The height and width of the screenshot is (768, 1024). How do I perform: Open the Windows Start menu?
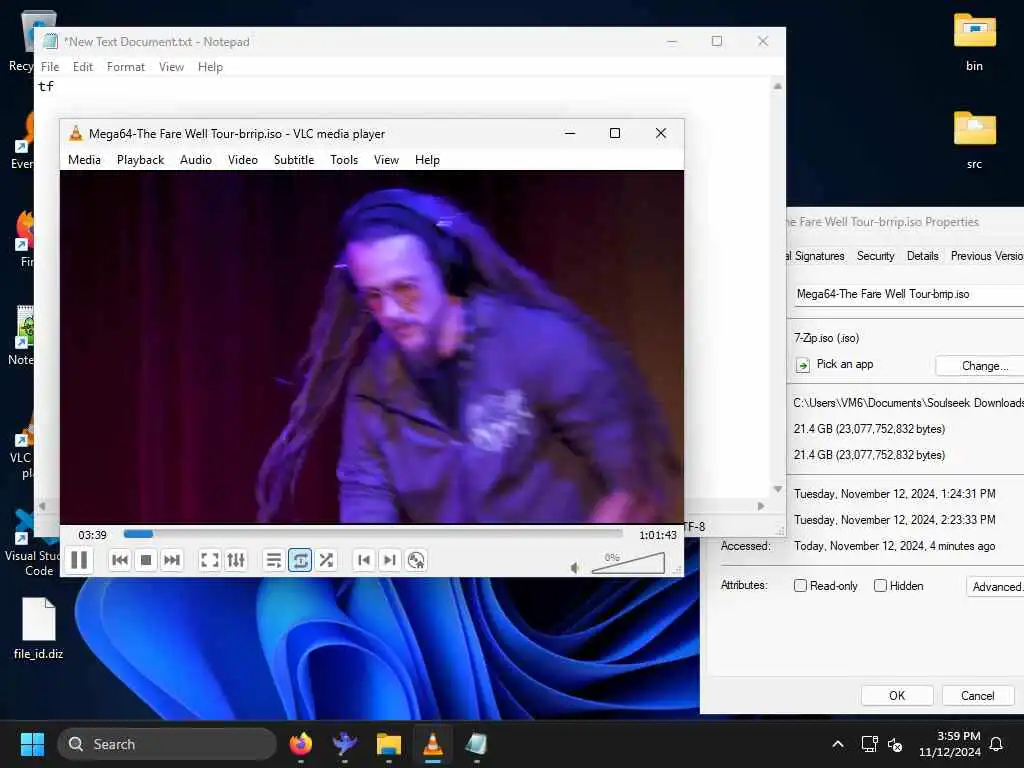pyautogui.click(x=32, y=744)
